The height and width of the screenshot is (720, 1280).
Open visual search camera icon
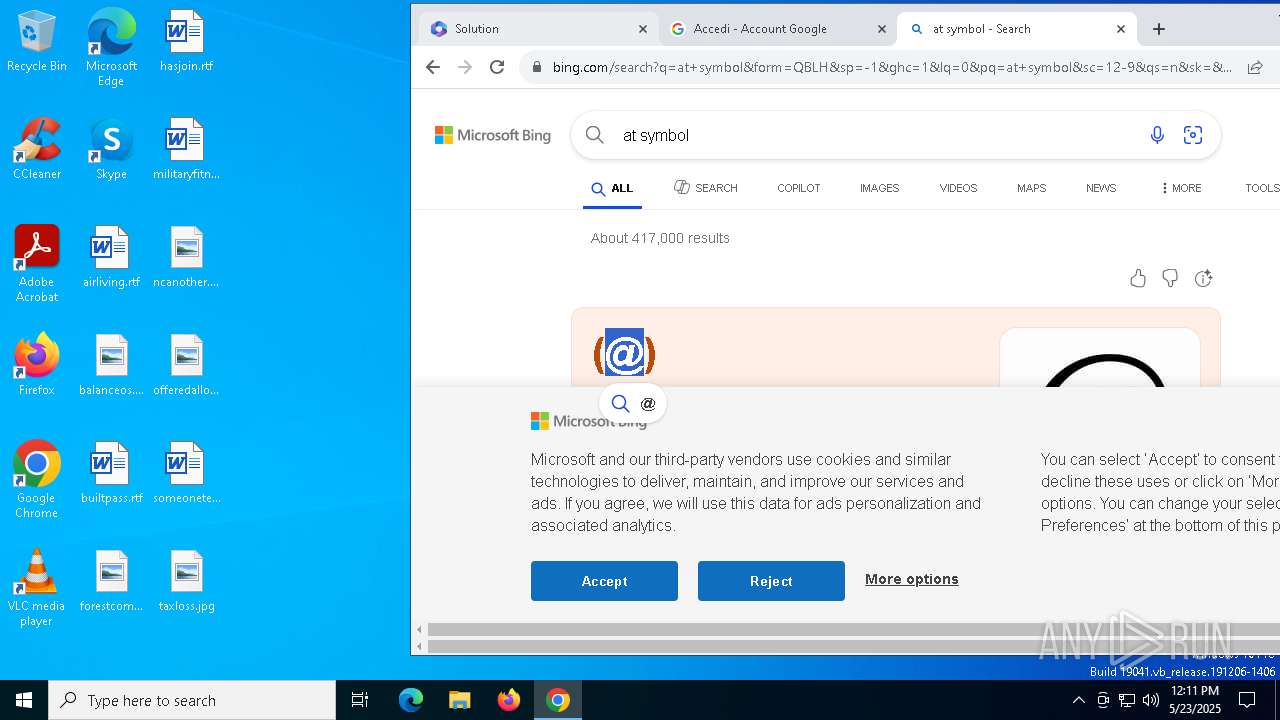1193,135
